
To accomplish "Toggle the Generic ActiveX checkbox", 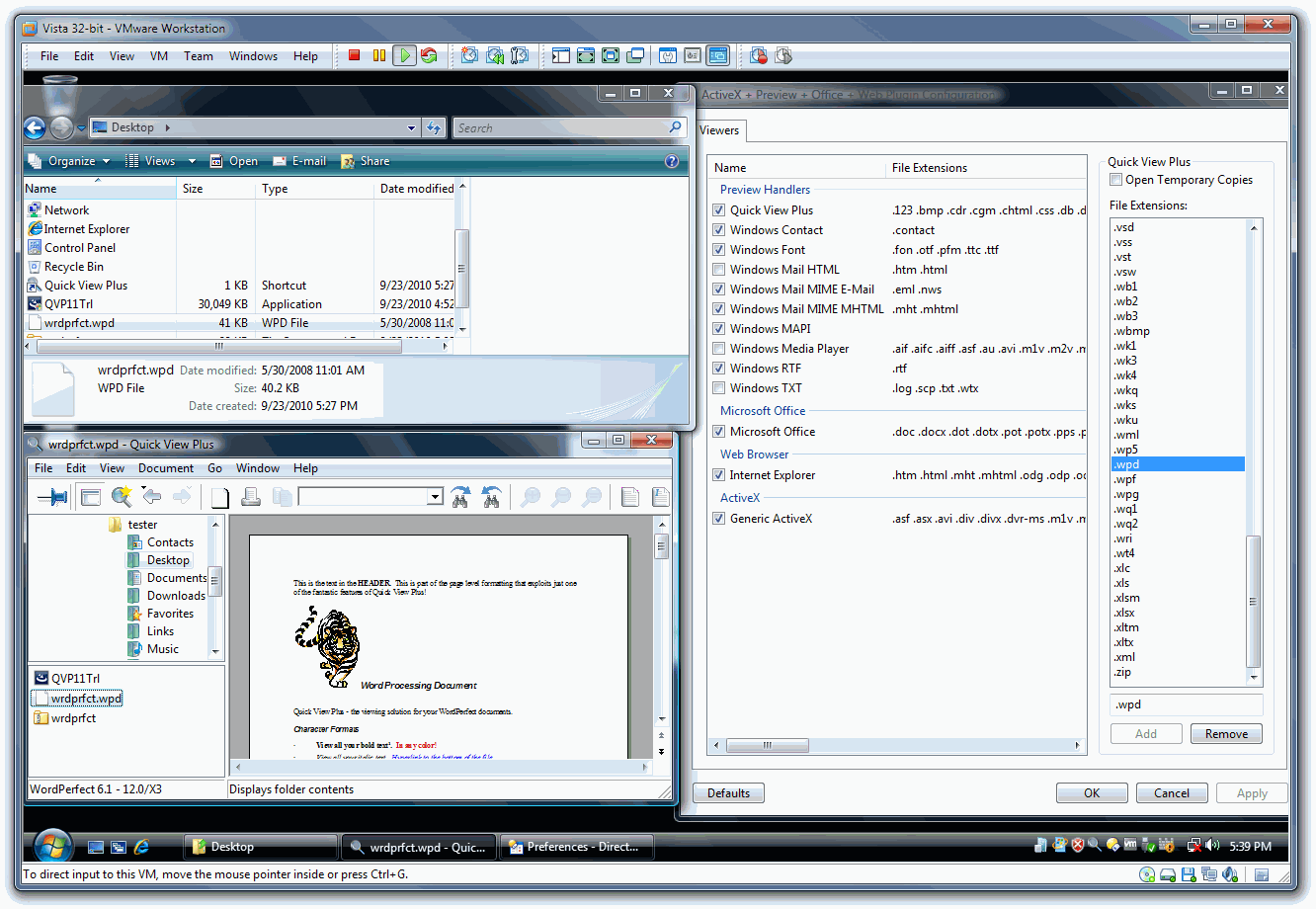I will tap(719, 519).
